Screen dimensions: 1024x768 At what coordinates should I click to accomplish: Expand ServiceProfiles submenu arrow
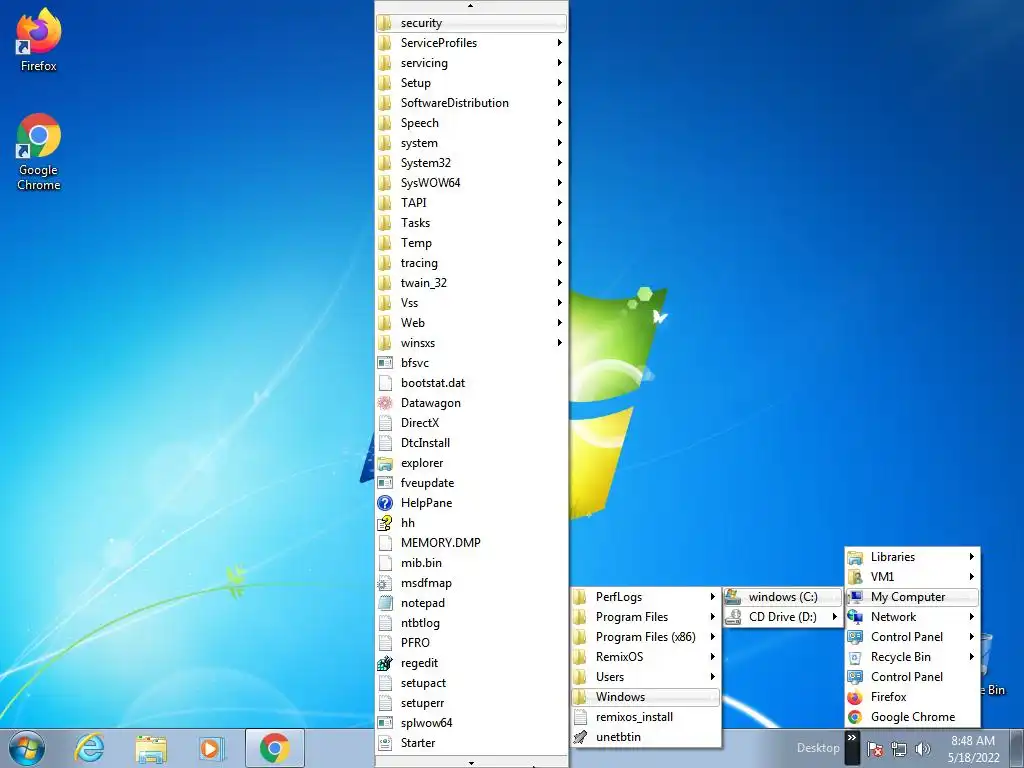click(560, 42)
